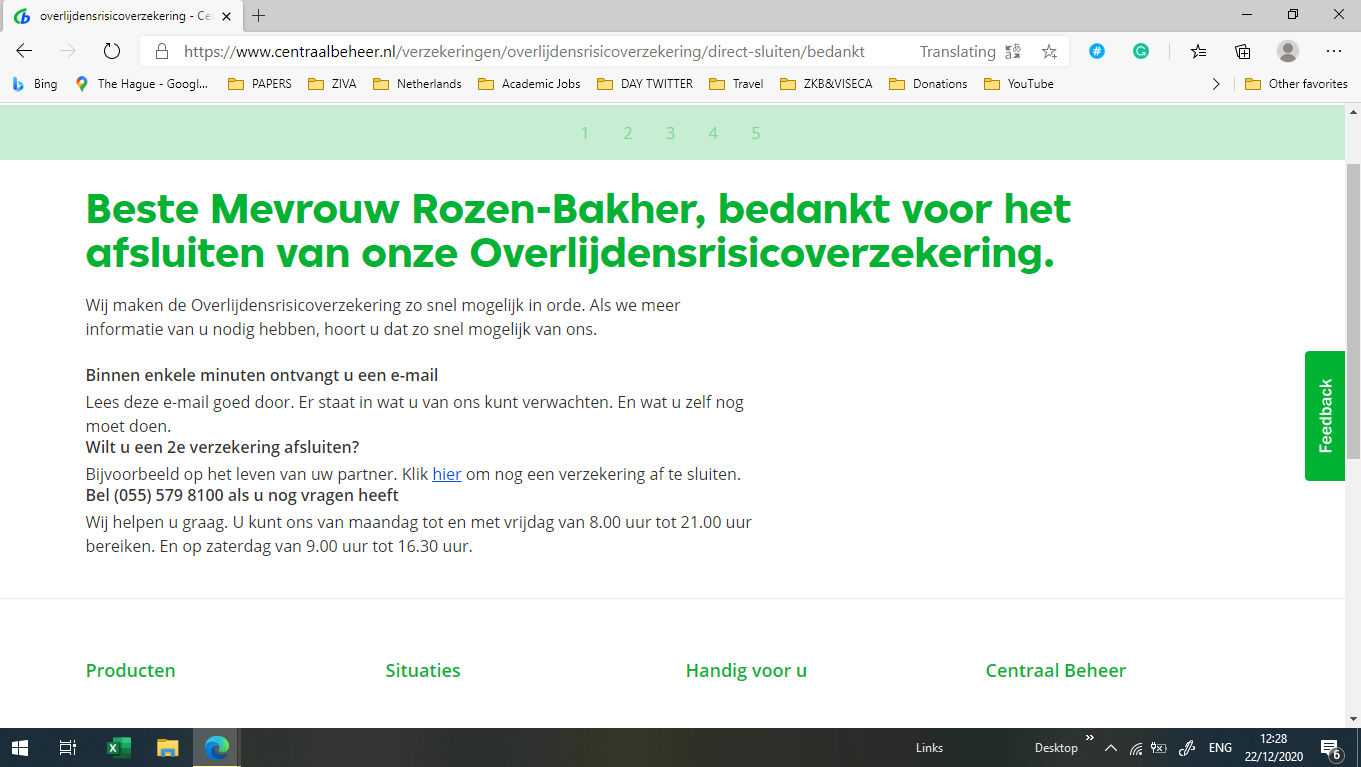Open Task View on the taskbar
1361x767 pixels.
pos(67,747)
